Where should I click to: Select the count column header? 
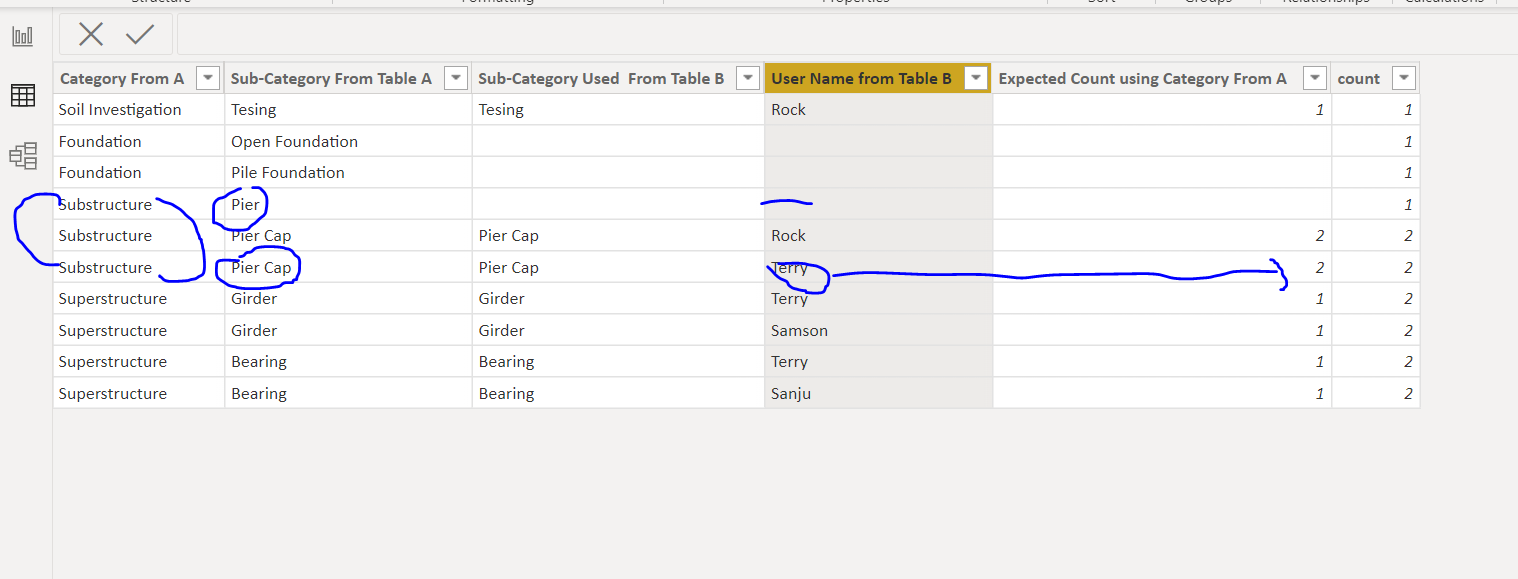[x=1375, y=78]
